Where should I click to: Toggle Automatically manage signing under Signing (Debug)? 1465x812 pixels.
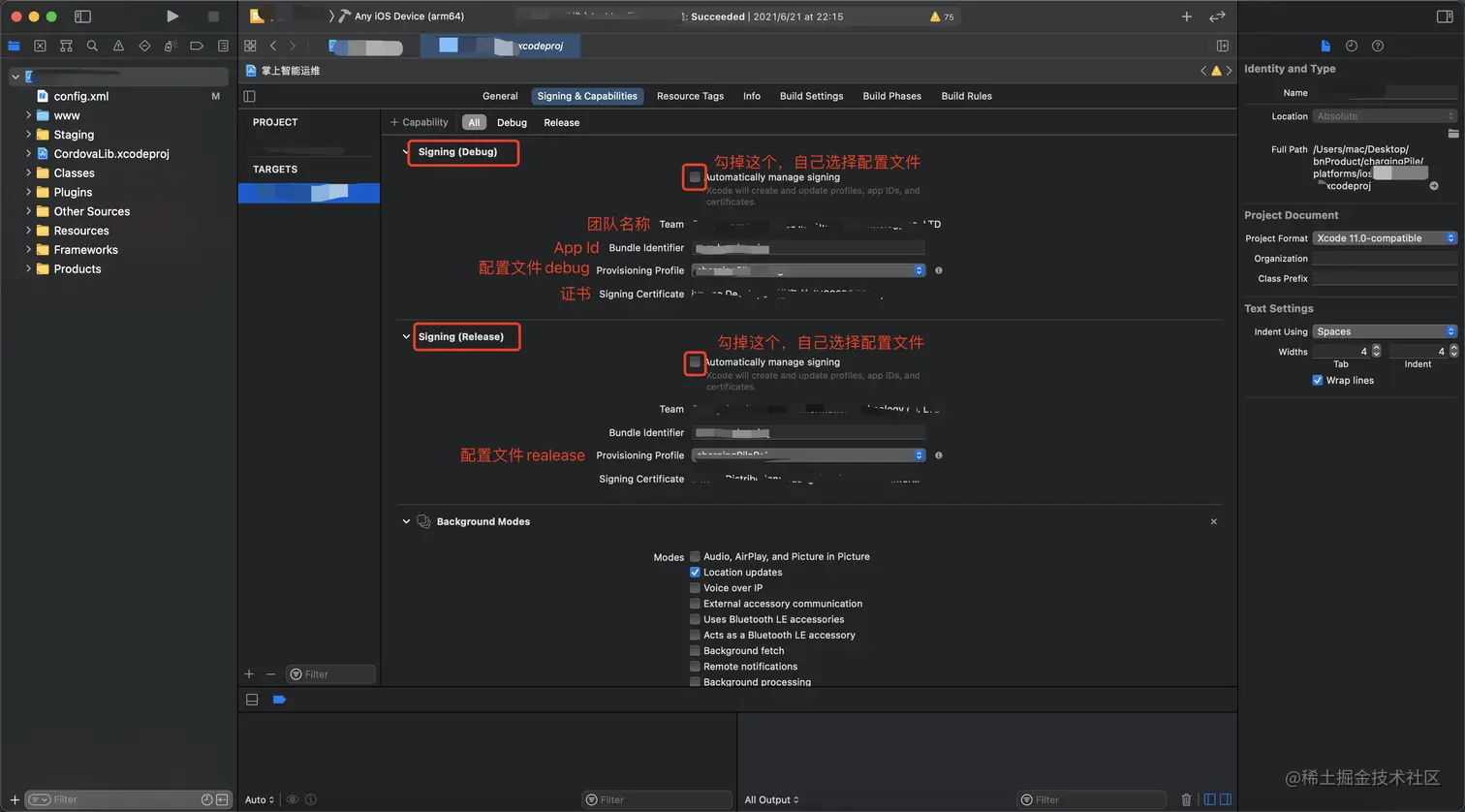(695, 177)
